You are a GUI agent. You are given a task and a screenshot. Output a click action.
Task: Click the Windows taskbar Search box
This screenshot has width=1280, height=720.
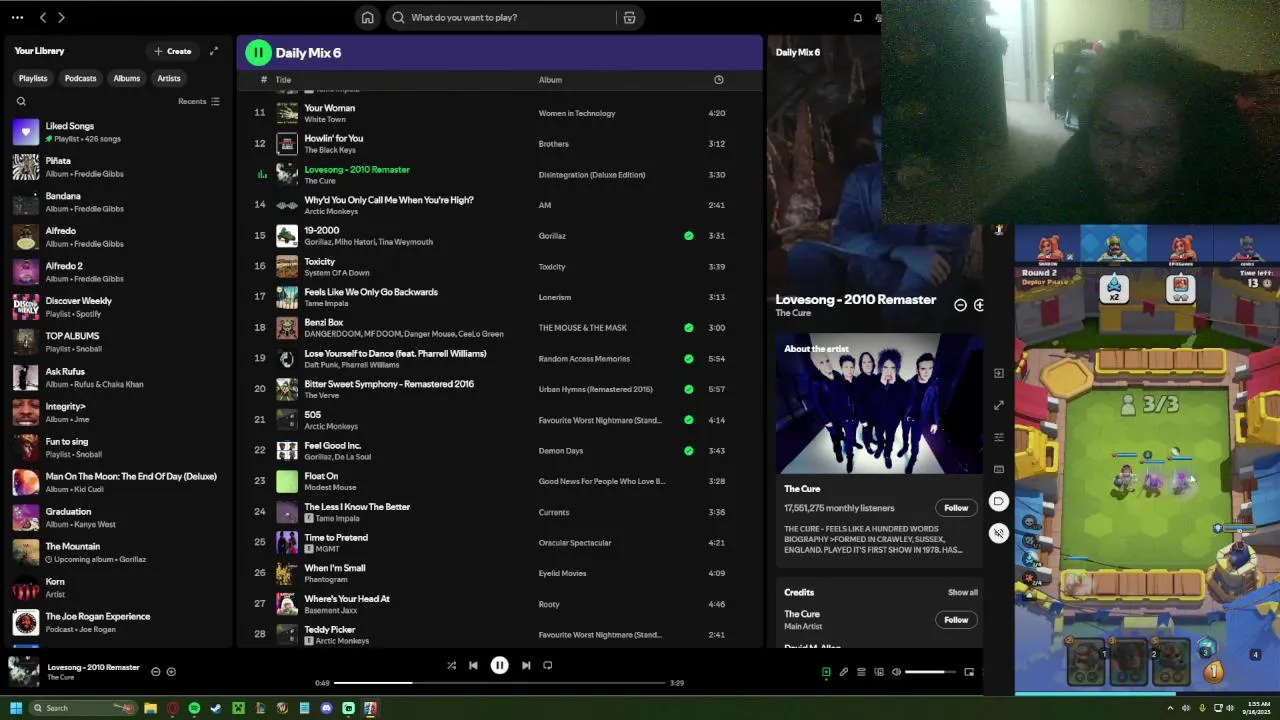click(x=82, y=708)
